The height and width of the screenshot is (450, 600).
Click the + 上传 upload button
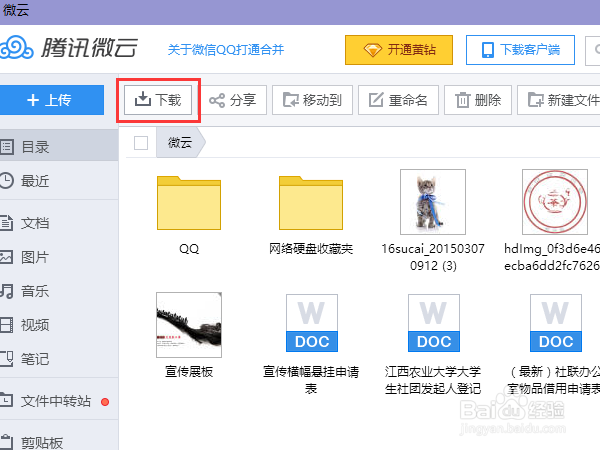click(51, 100)
